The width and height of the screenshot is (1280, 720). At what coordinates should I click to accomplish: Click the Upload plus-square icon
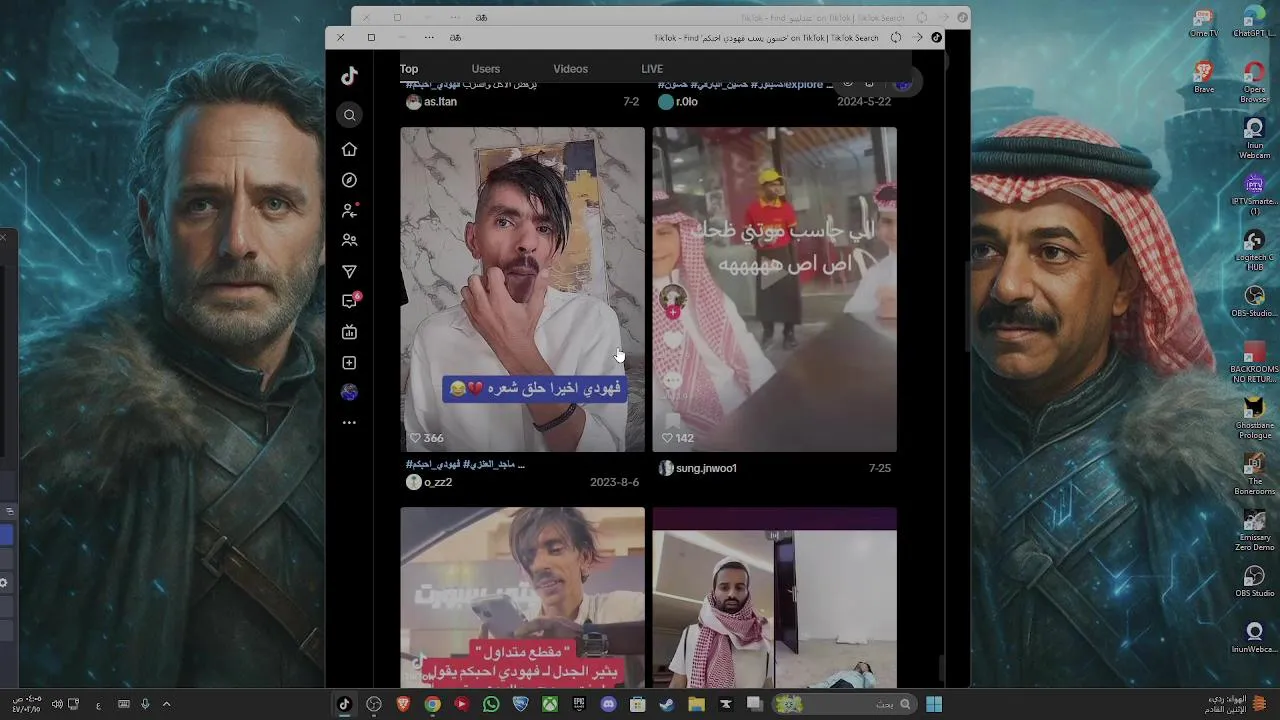click(x=349, y=363)
